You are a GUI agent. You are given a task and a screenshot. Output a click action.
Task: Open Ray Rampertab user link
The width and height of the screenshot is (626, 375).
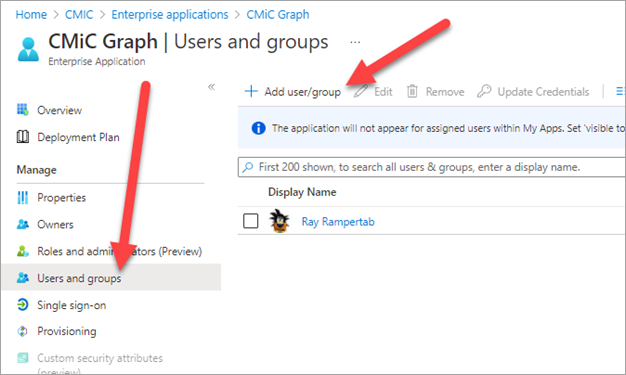(338, 221)
